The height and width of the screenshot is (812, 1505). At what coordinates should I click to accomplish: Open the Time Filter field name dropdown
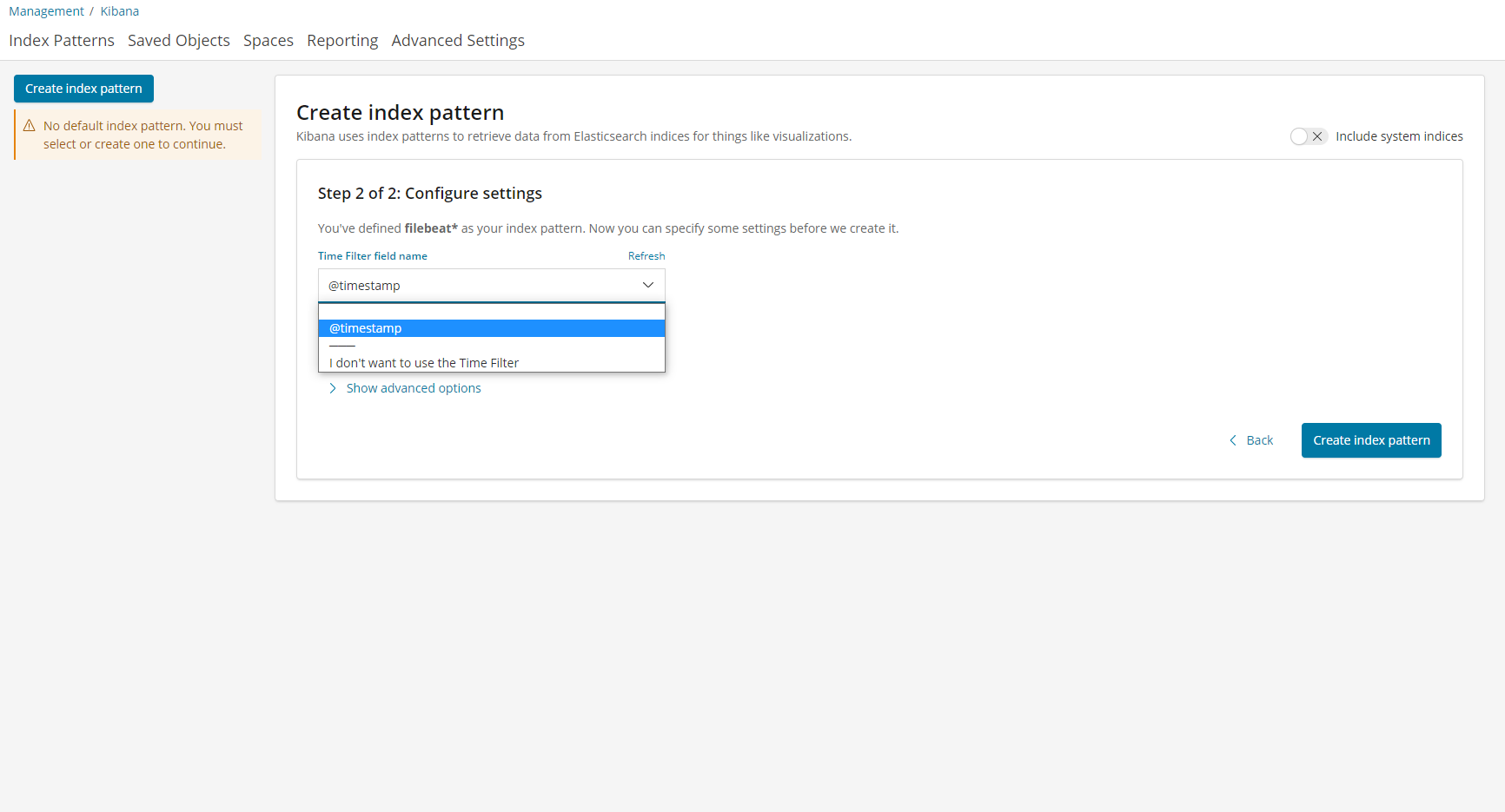[x=492, y=286]
